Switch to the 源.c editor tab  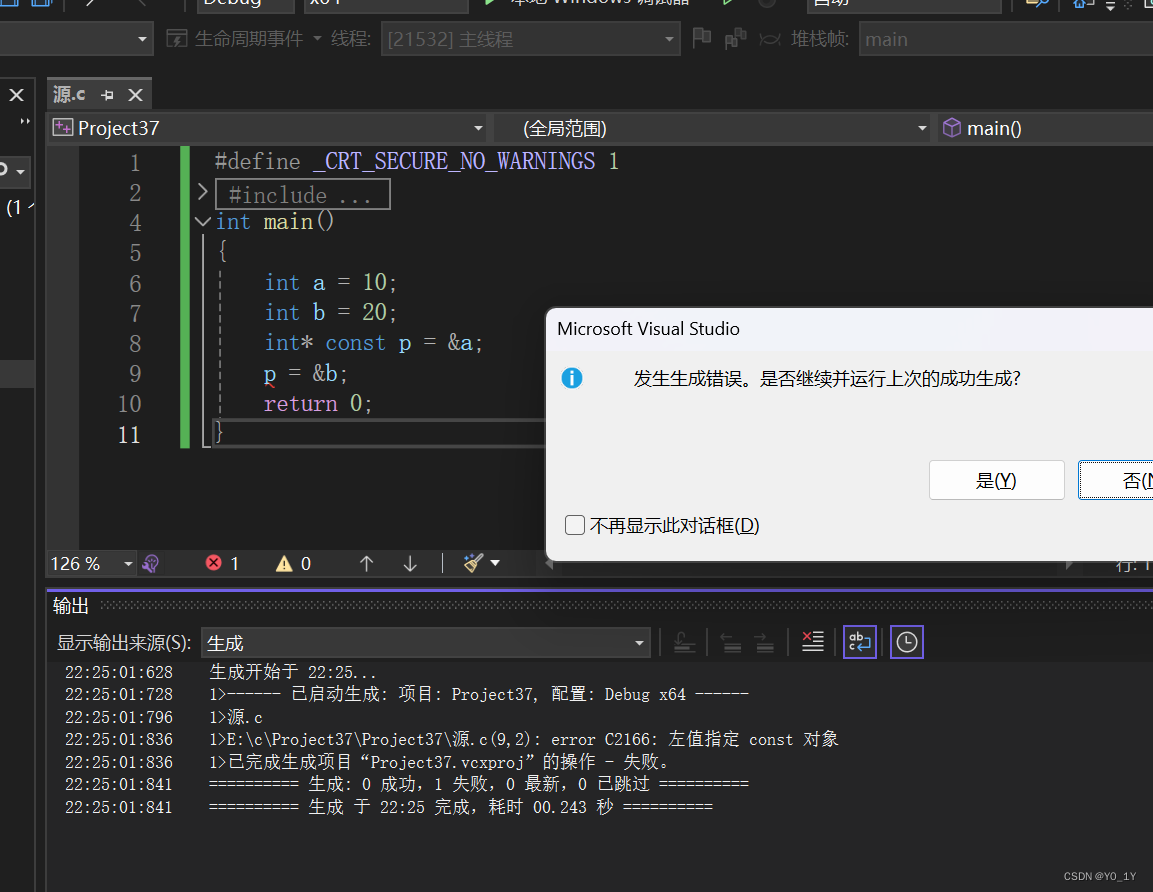[66, 93]
